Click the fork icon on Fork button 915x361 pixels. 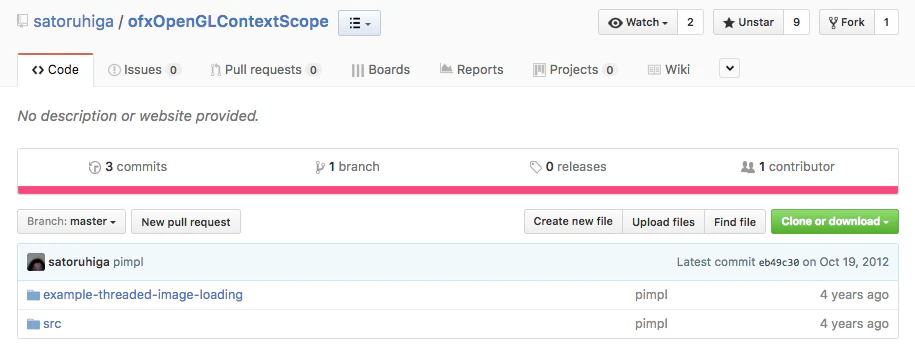pyautogui.click(x=833, y=23)
